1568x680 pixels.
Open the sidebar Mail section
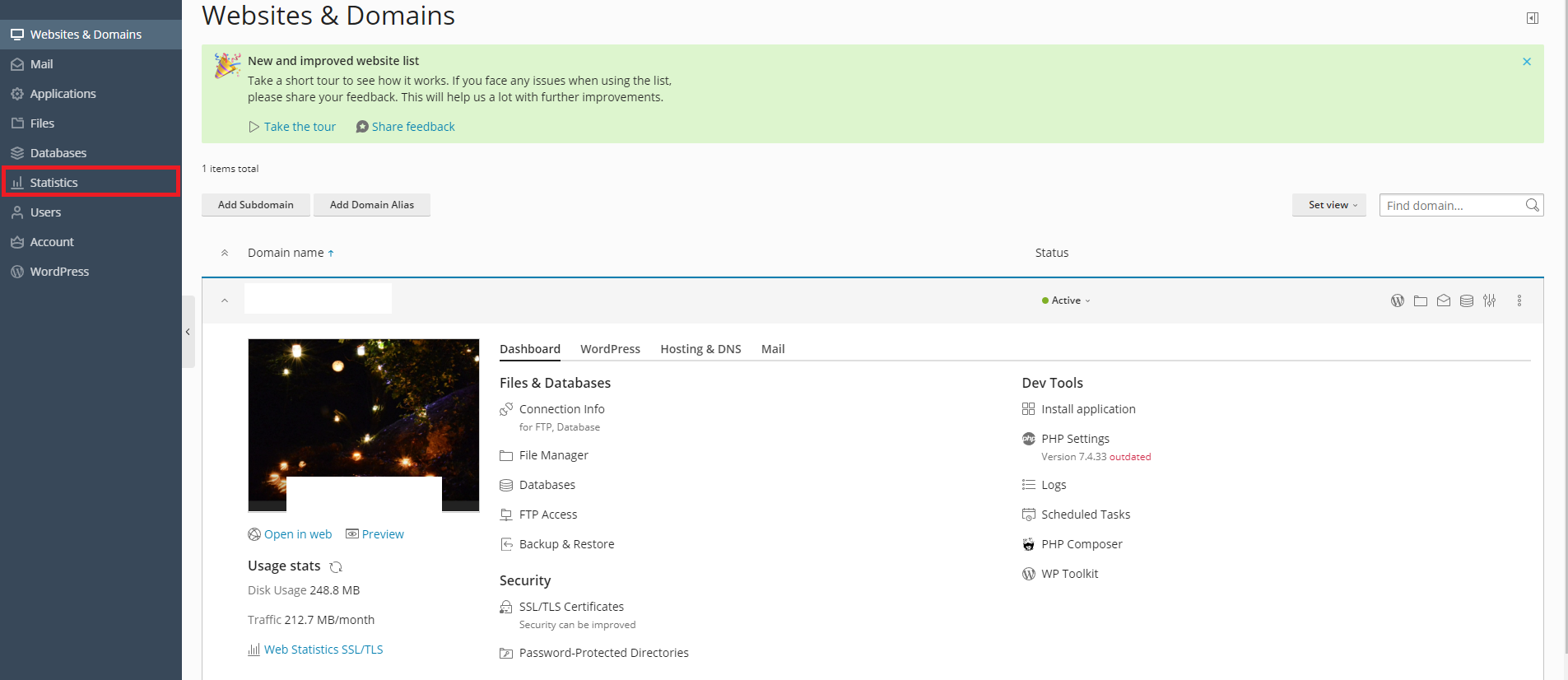point(91,64)
